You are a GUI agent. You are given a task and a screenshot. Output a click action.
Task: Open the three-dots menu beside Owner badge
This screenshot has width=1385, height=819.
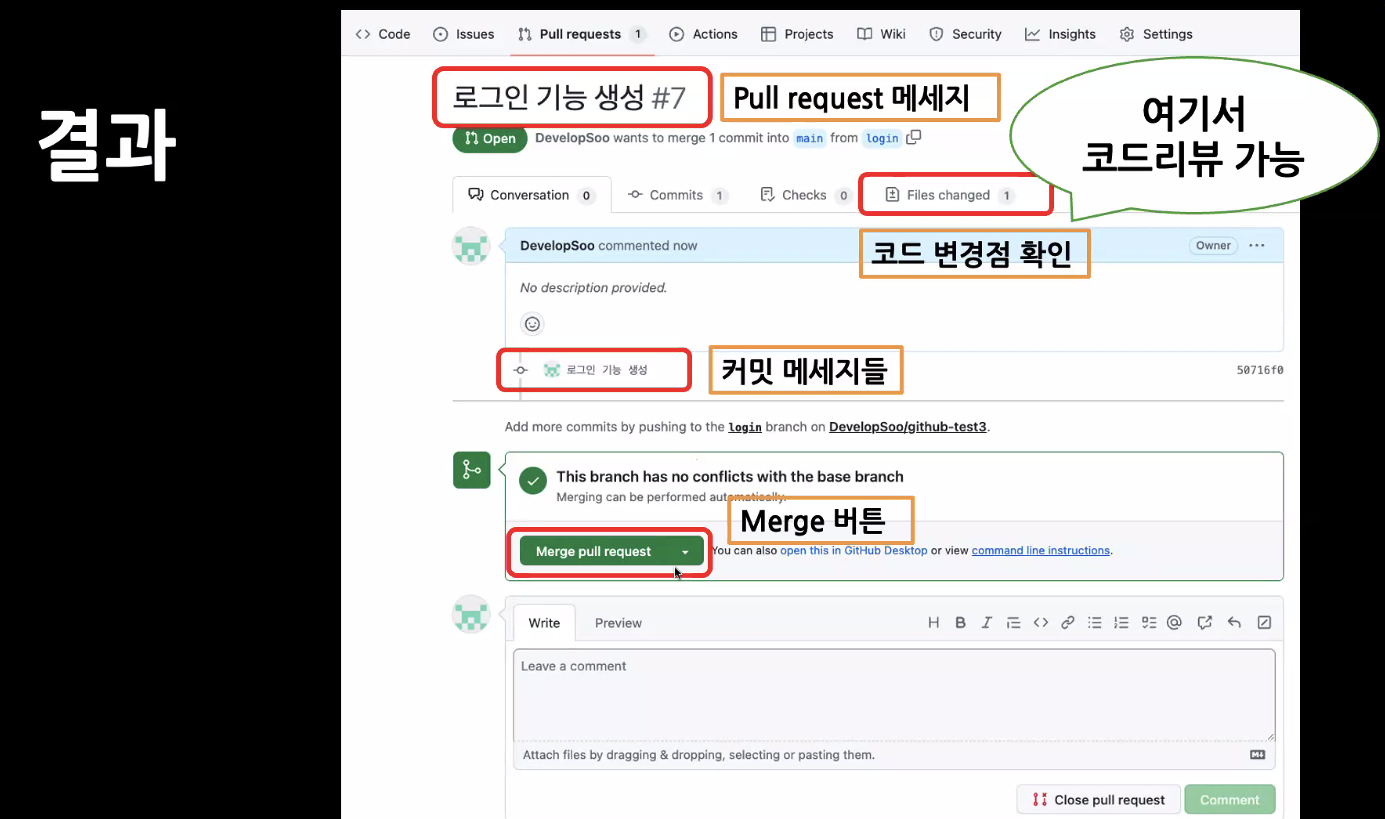(1257, 245)
